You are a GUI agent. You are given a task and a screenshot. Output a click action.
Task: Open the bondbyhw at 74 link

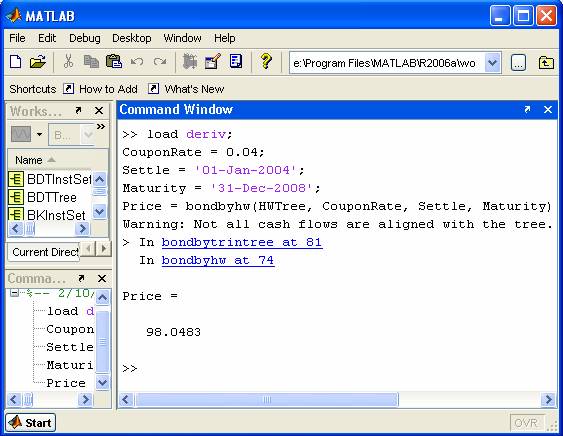pyautogui.click(x=218, y=260)
